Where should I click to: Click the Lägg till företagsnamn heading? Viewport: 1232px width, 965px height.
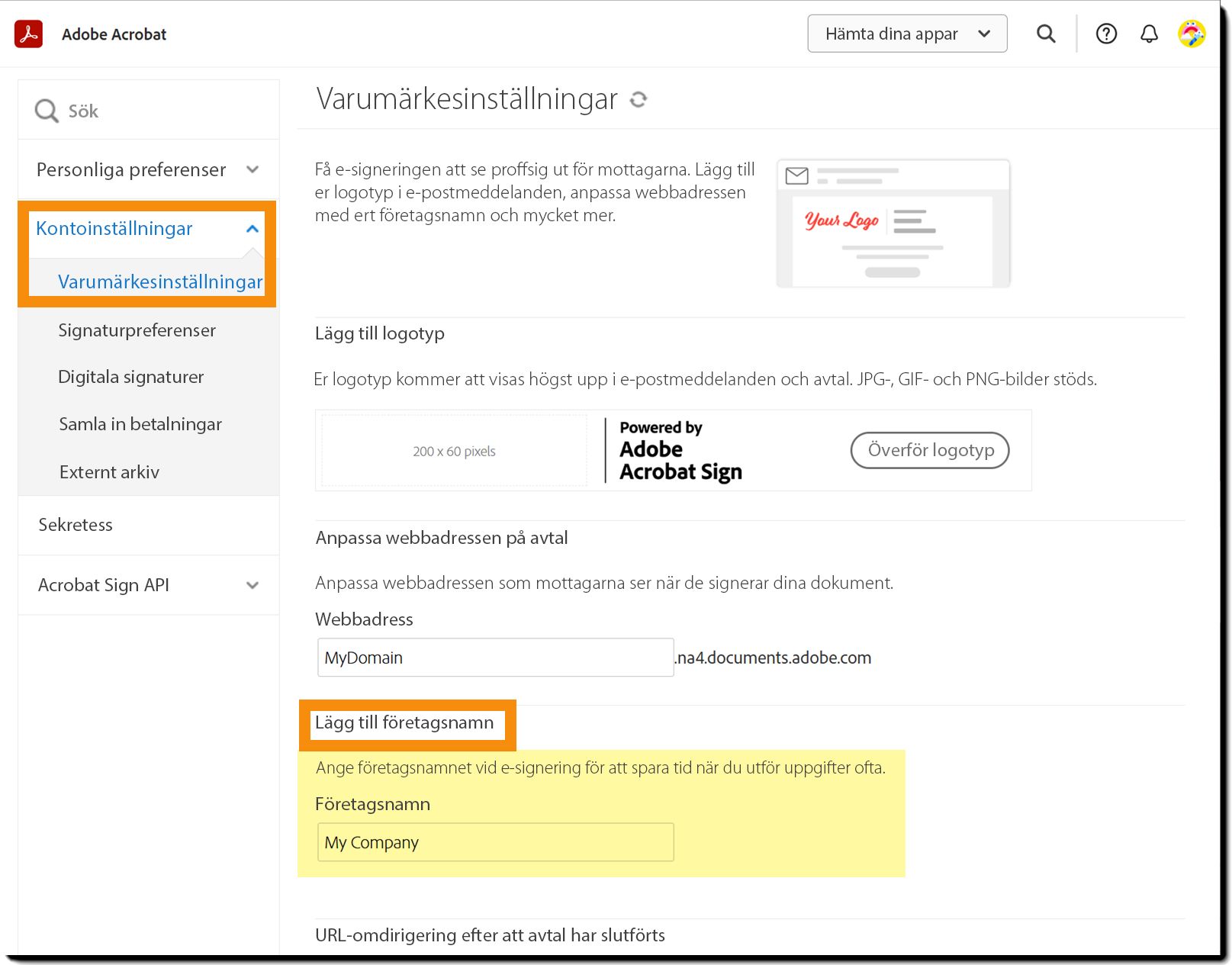tap(404, 722)
